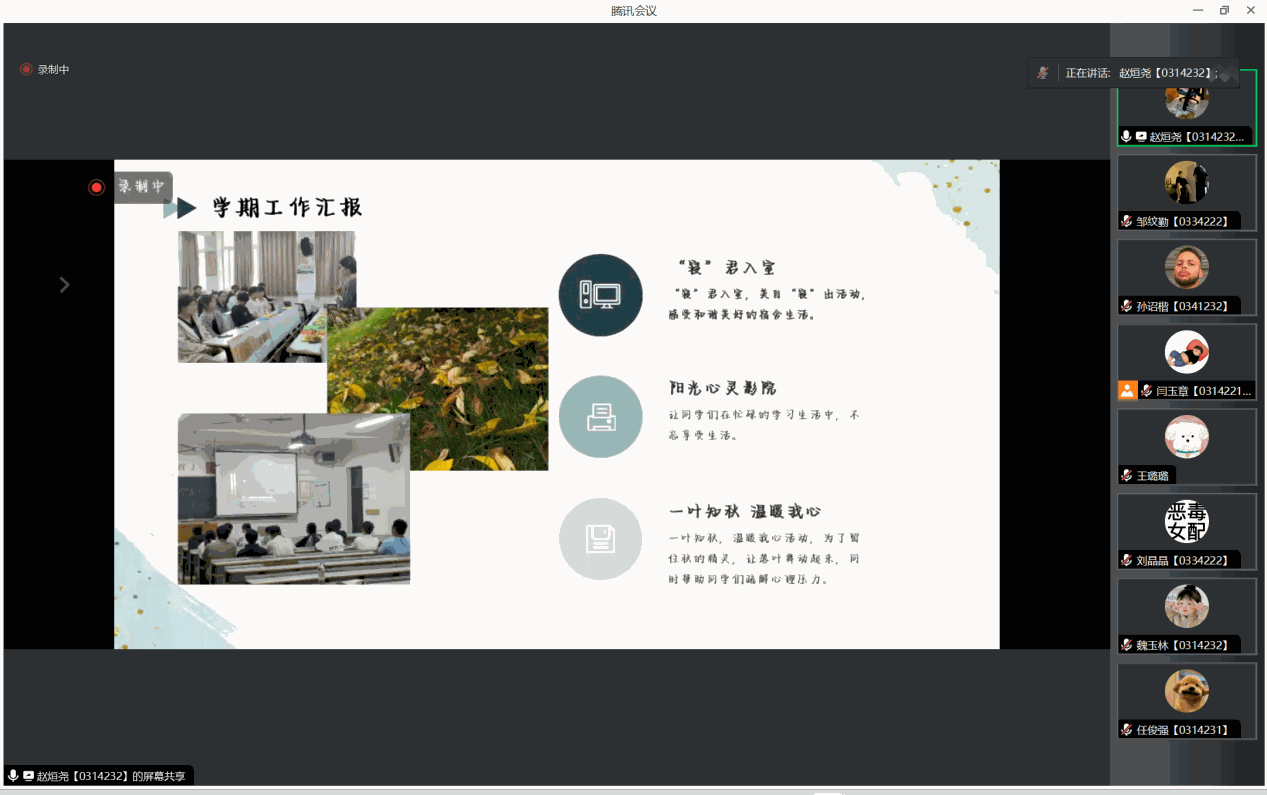1267x795 pixels.
Task: Click the 腾讯会议 title bar label
Action: 633,11
